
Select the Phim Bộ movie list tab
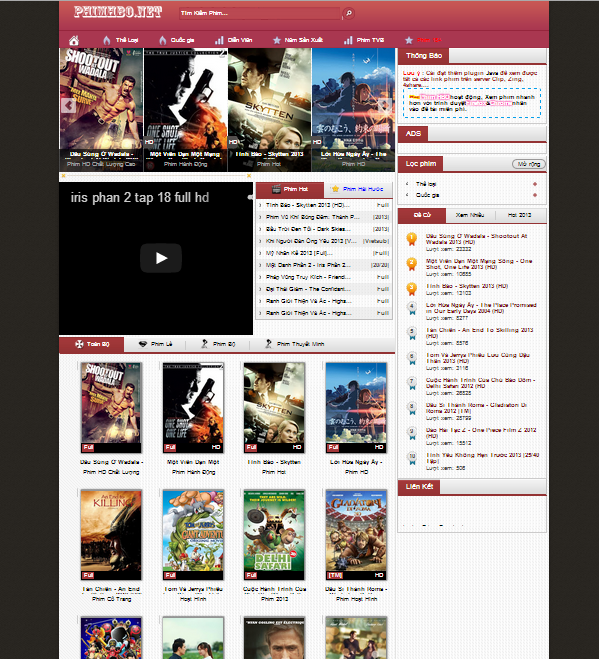pos(218,344)
